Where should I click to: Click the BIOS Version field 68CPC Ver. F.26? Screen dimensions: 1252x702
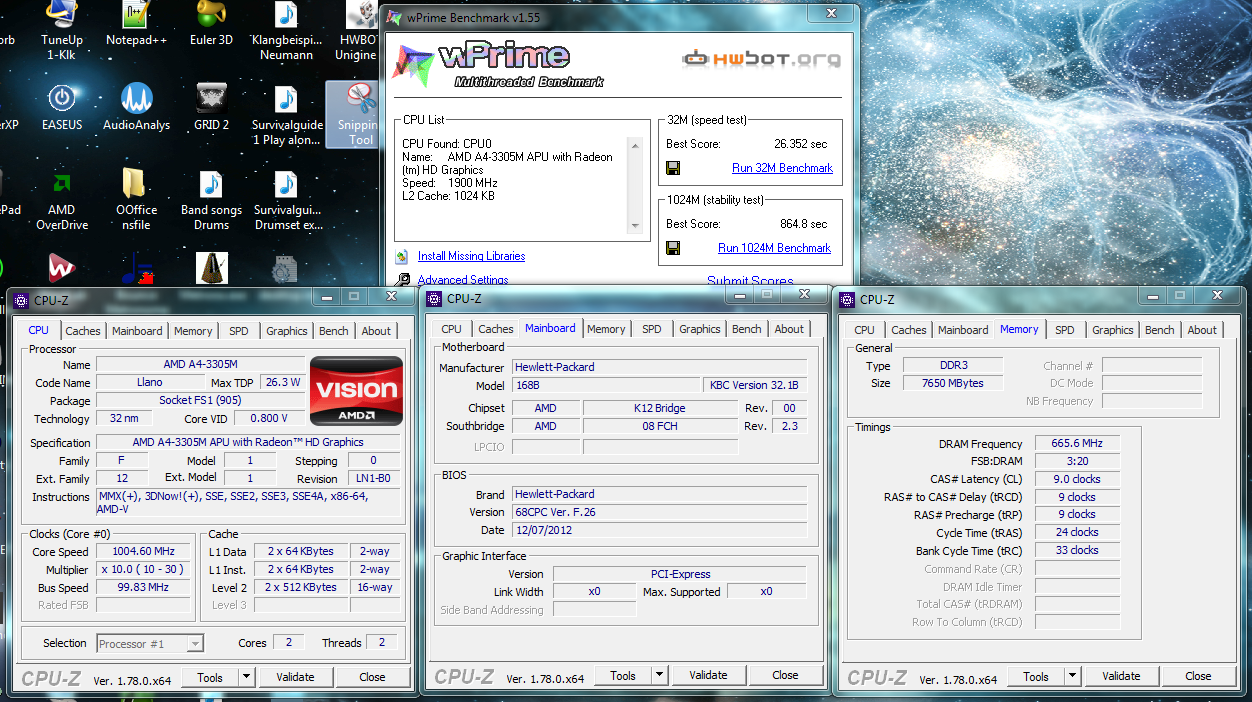click(659, 512)
